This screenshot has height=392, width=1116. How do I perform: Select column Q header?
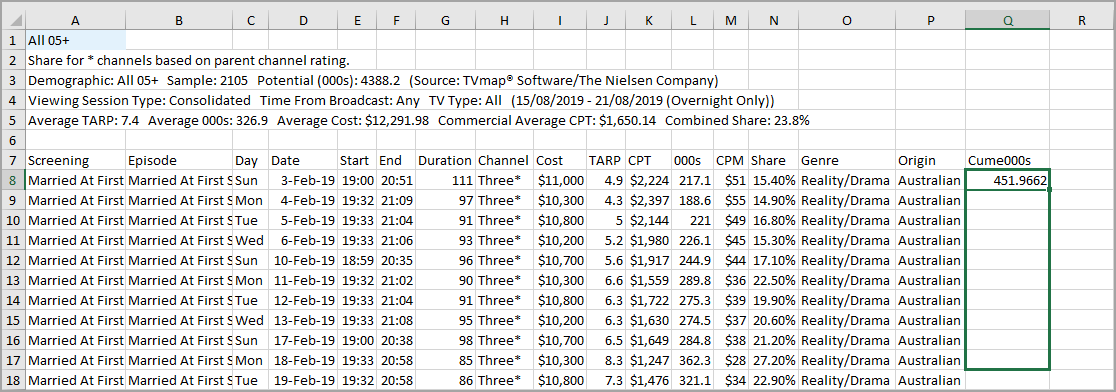[x=1007, y=21]
